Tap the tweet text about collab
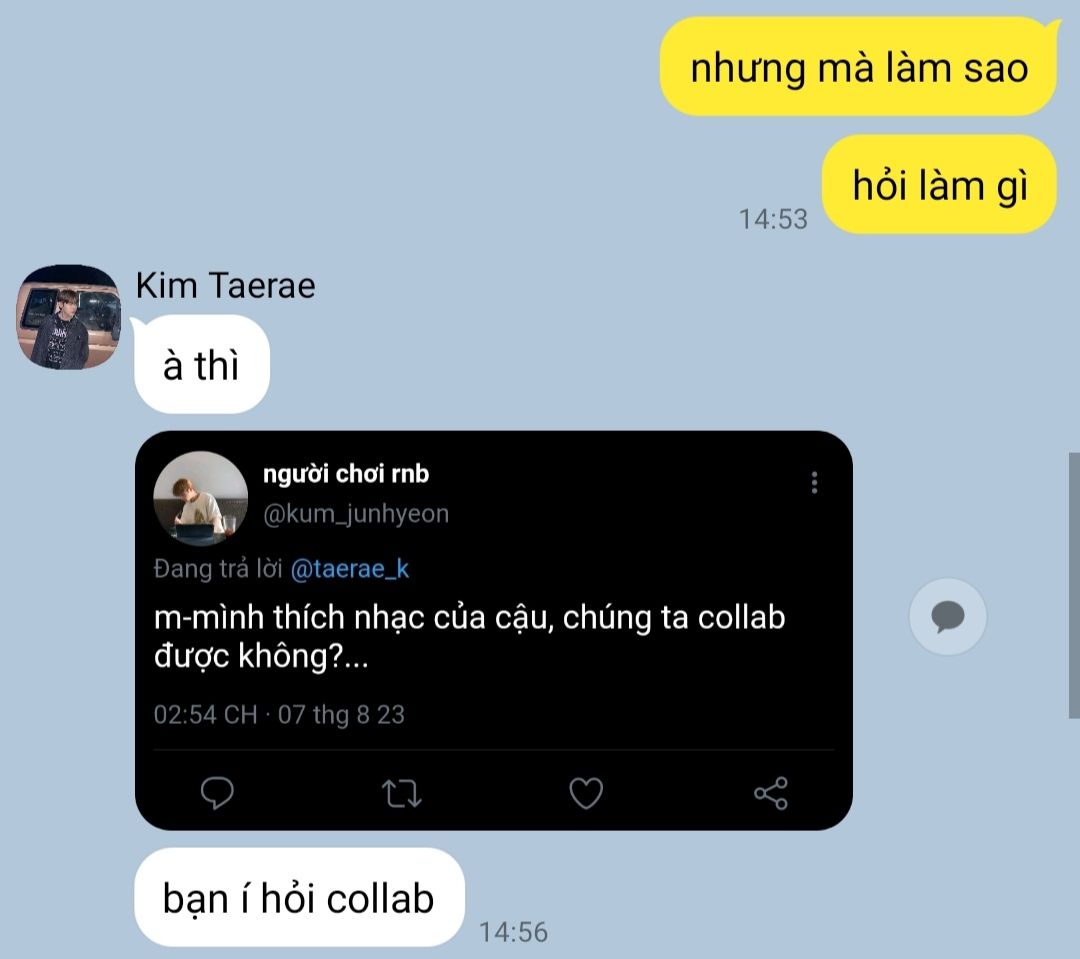Viewport: 1080px width, 959px height. tap(469, 636)
